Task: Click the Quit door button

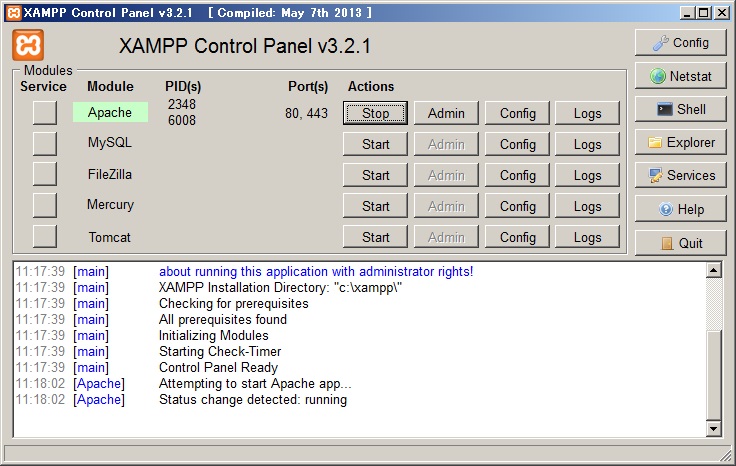Action: click(680, 243)
